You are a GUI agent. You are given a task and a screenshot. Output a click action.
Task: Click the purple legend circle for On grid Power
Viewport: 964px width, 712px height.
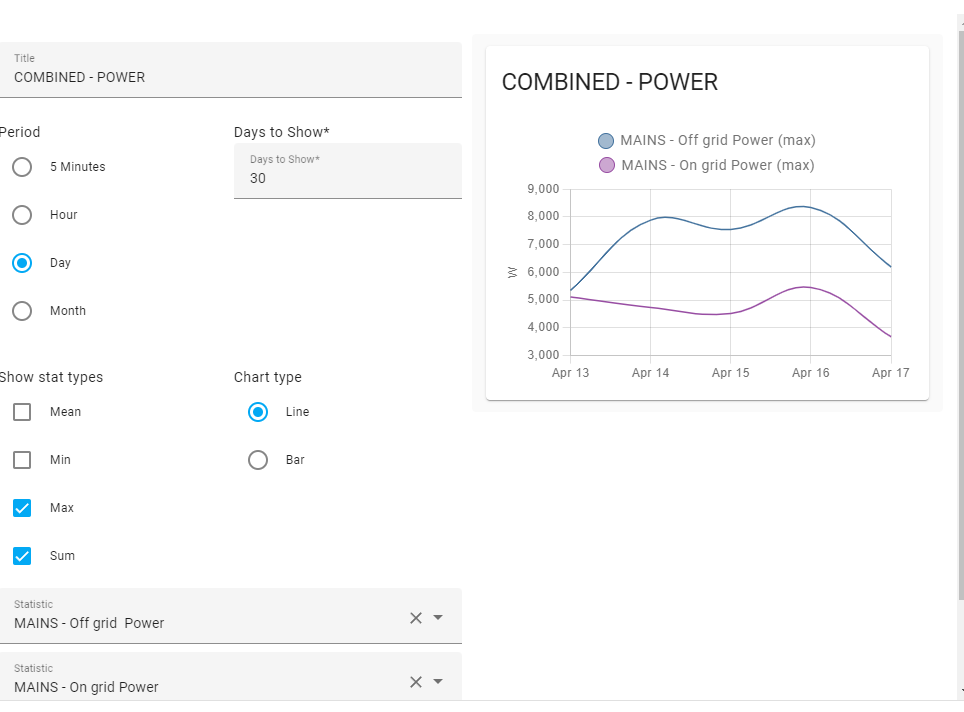click(x=606, y=165)
